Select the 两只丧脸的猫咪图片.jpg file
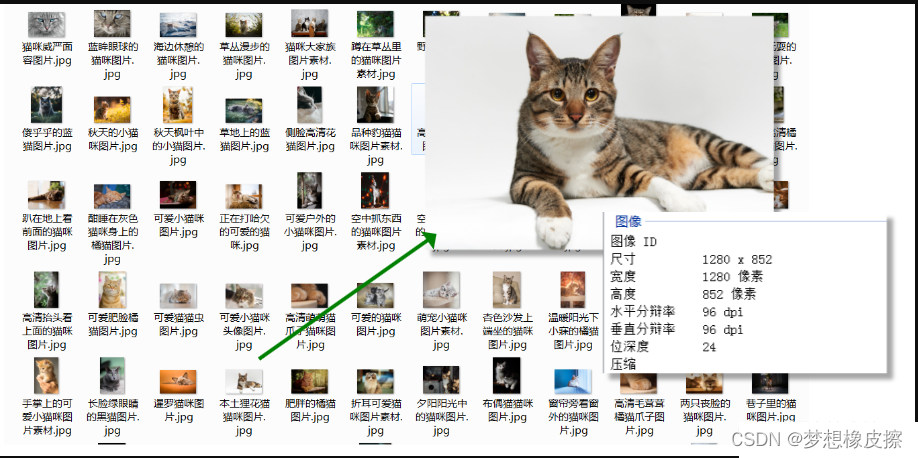The image size is (918, 458). tap(704, 405)
